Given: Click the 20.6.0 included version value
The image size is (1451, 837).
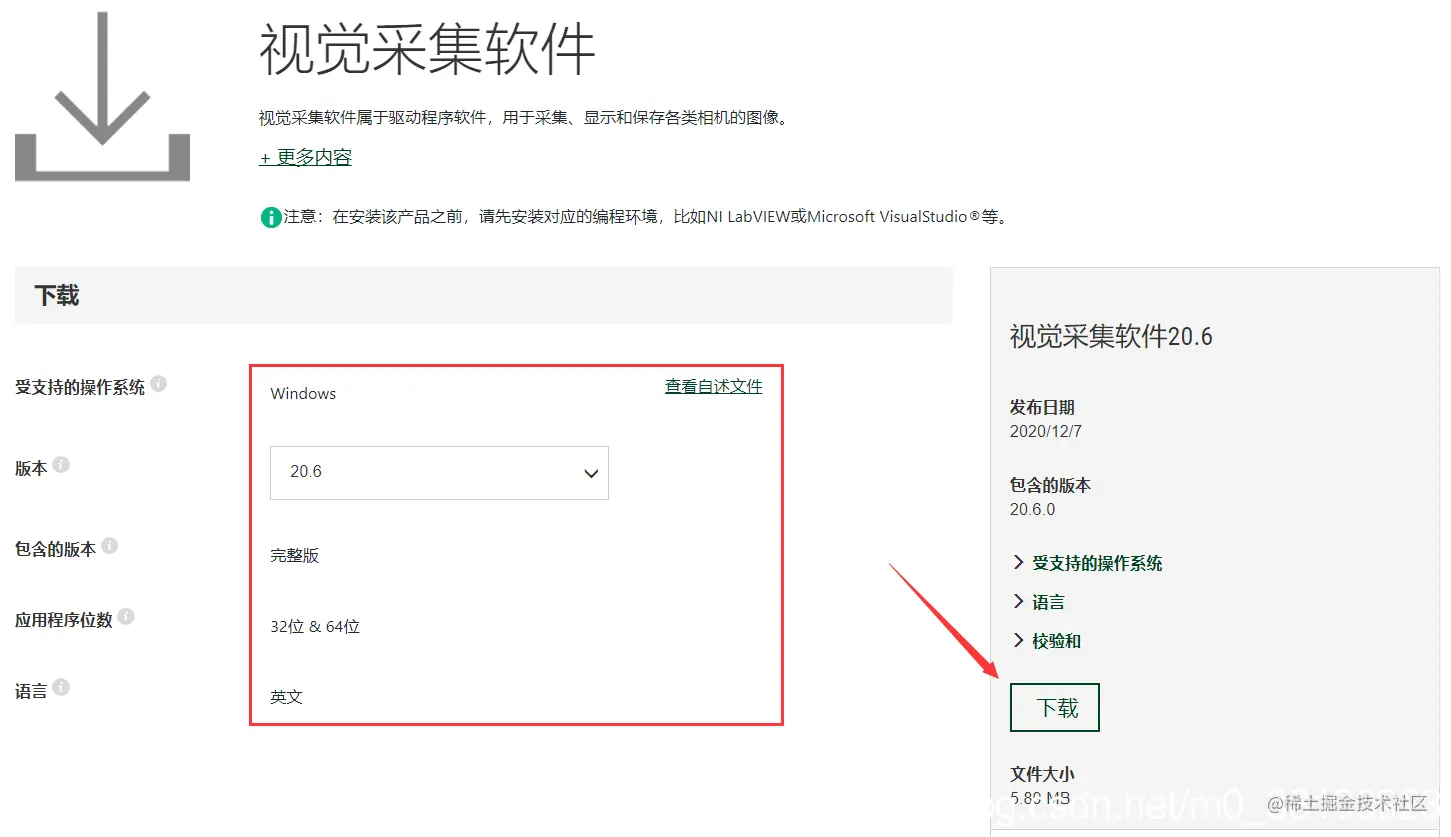Looking at the screenshot, I should pos(1032,510).
